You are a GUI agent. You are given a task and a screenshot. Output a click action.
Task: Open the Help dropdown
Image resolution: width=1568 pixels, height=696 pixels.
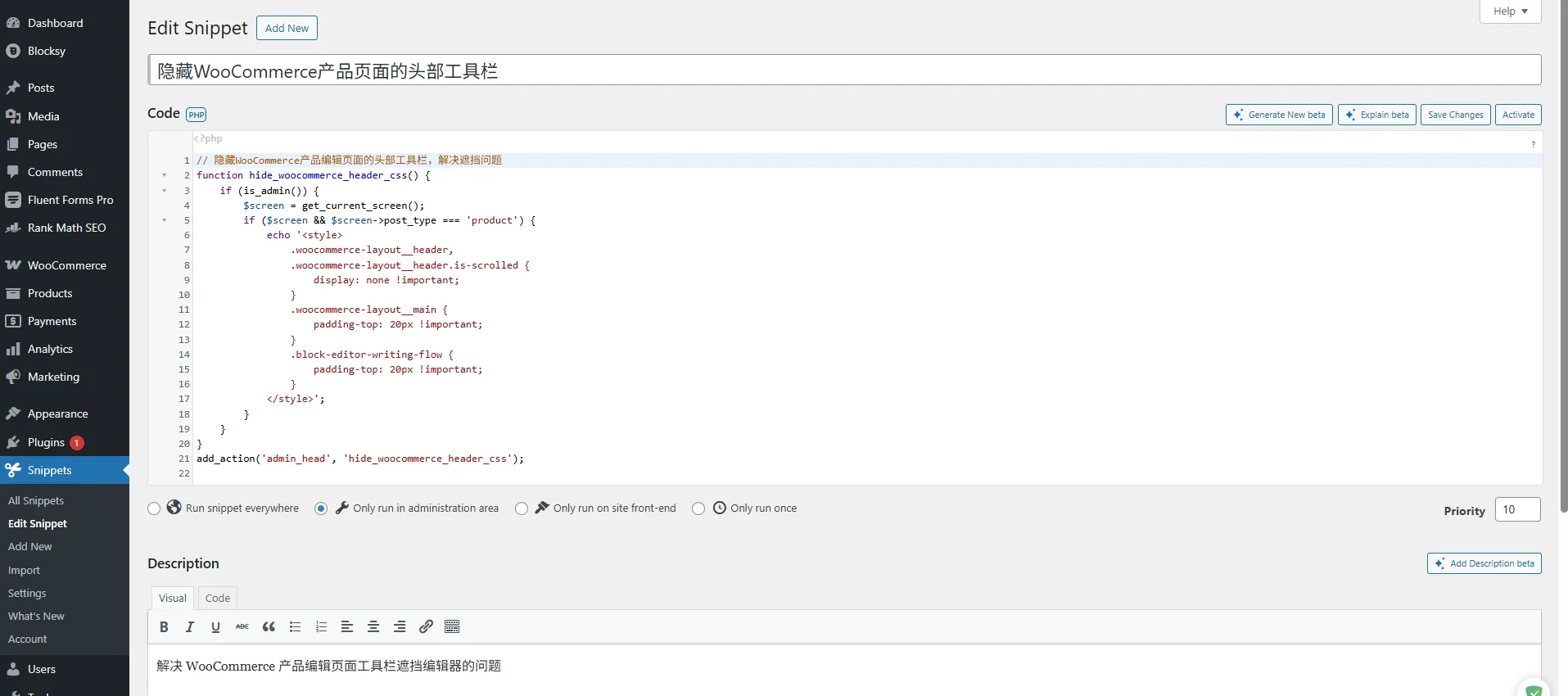pyautogui.click(x=1510, y=11)
